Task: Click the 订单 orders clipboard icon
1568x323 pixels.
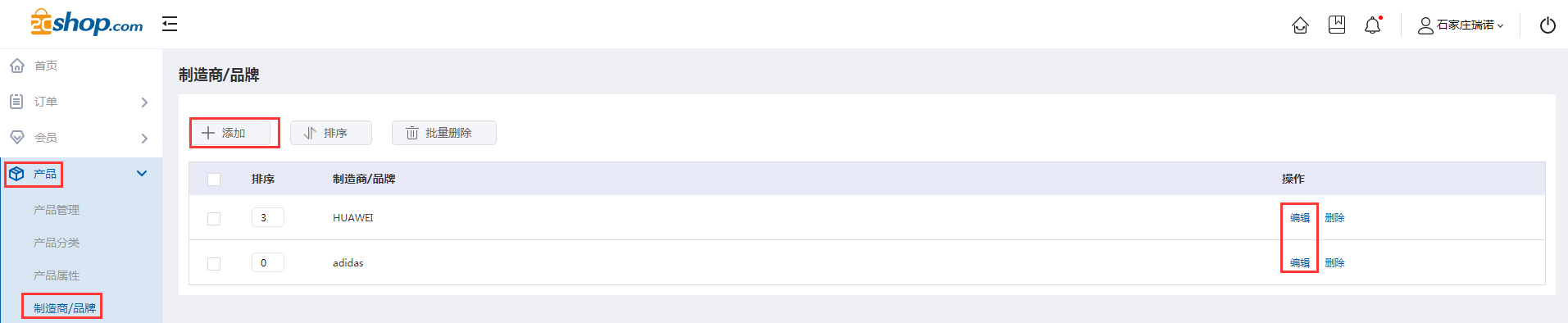Action: click(x=16, y=102)
